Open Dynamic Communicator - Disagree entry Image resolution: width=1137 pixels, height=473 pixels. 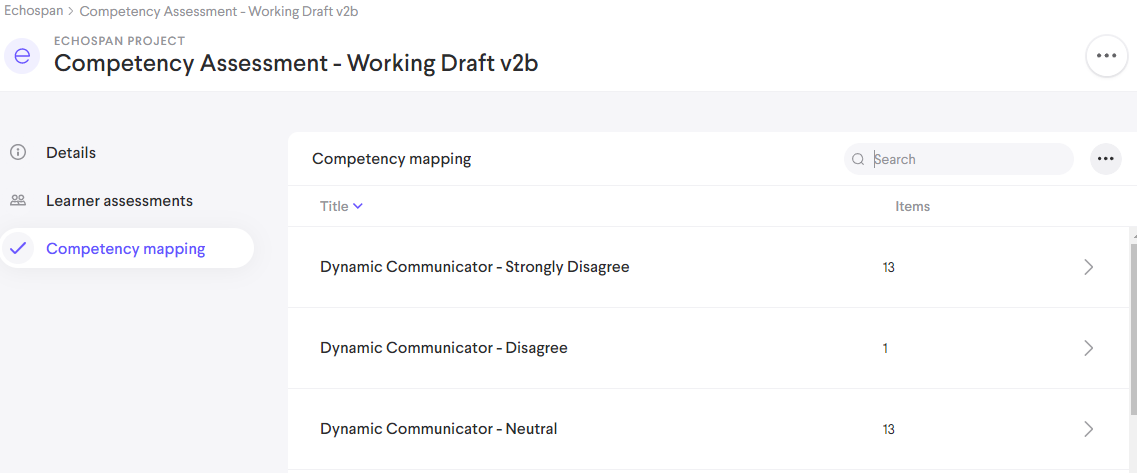click(443, 348)
